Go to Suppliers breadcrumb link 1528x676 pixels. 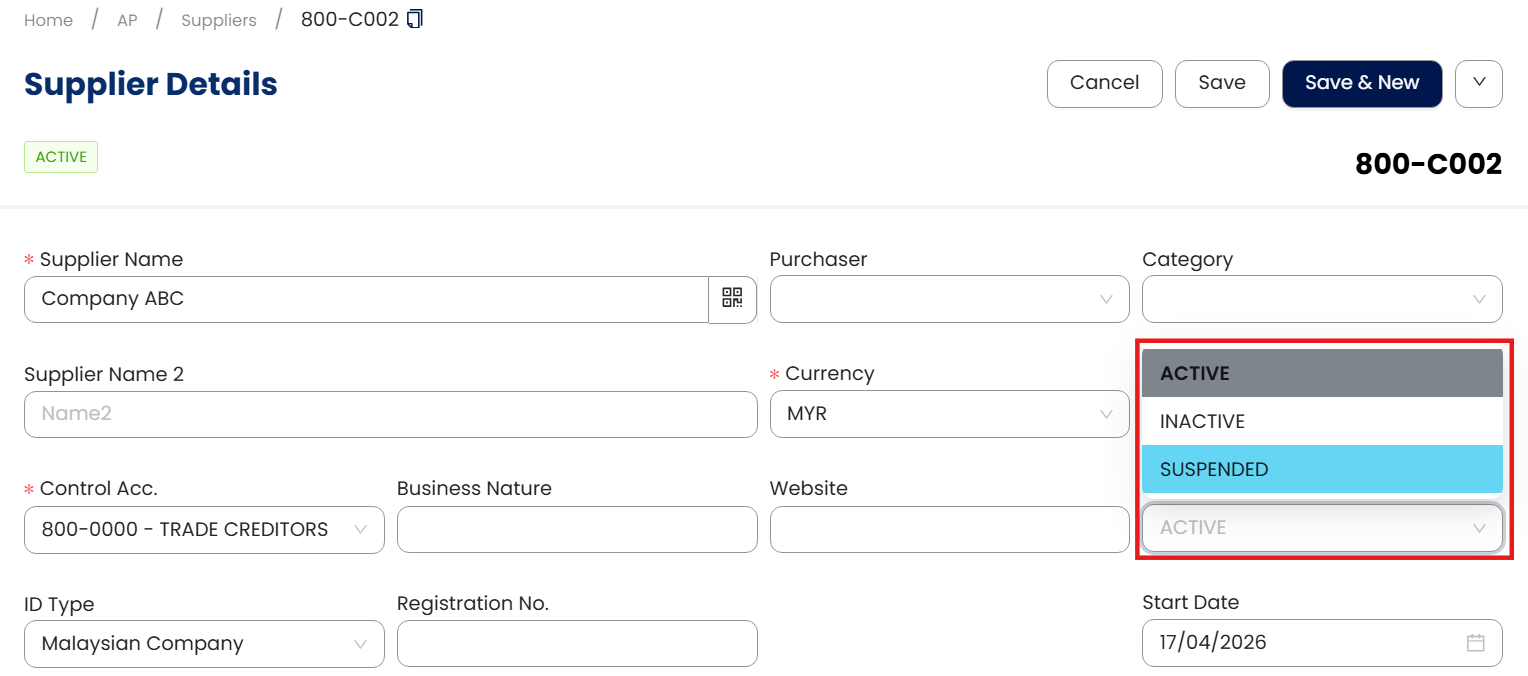(218, 20)
